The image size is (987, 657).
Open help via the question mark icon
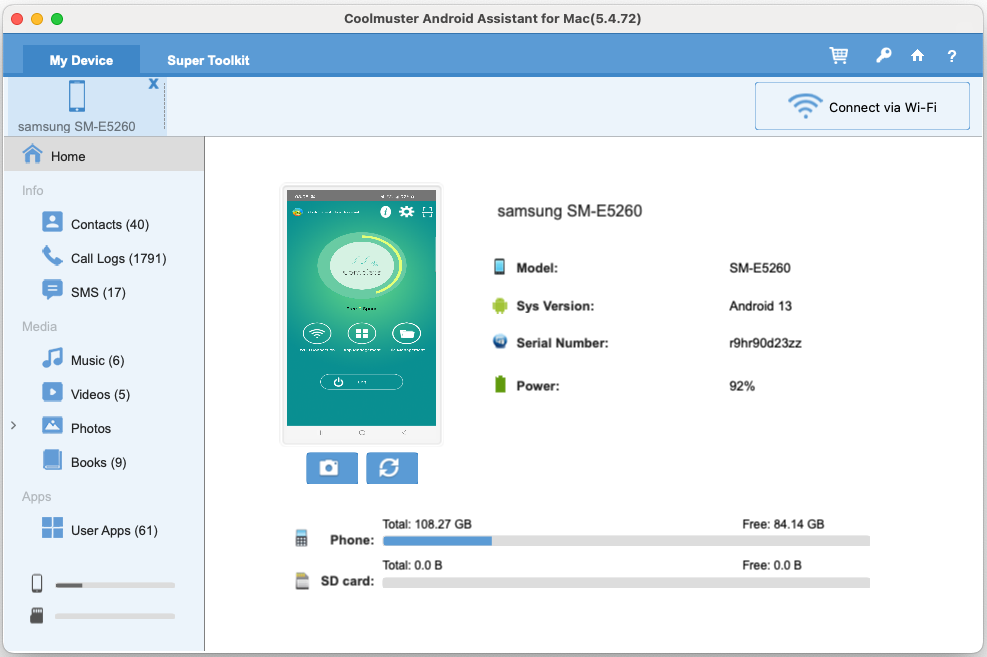click(951, 55)
